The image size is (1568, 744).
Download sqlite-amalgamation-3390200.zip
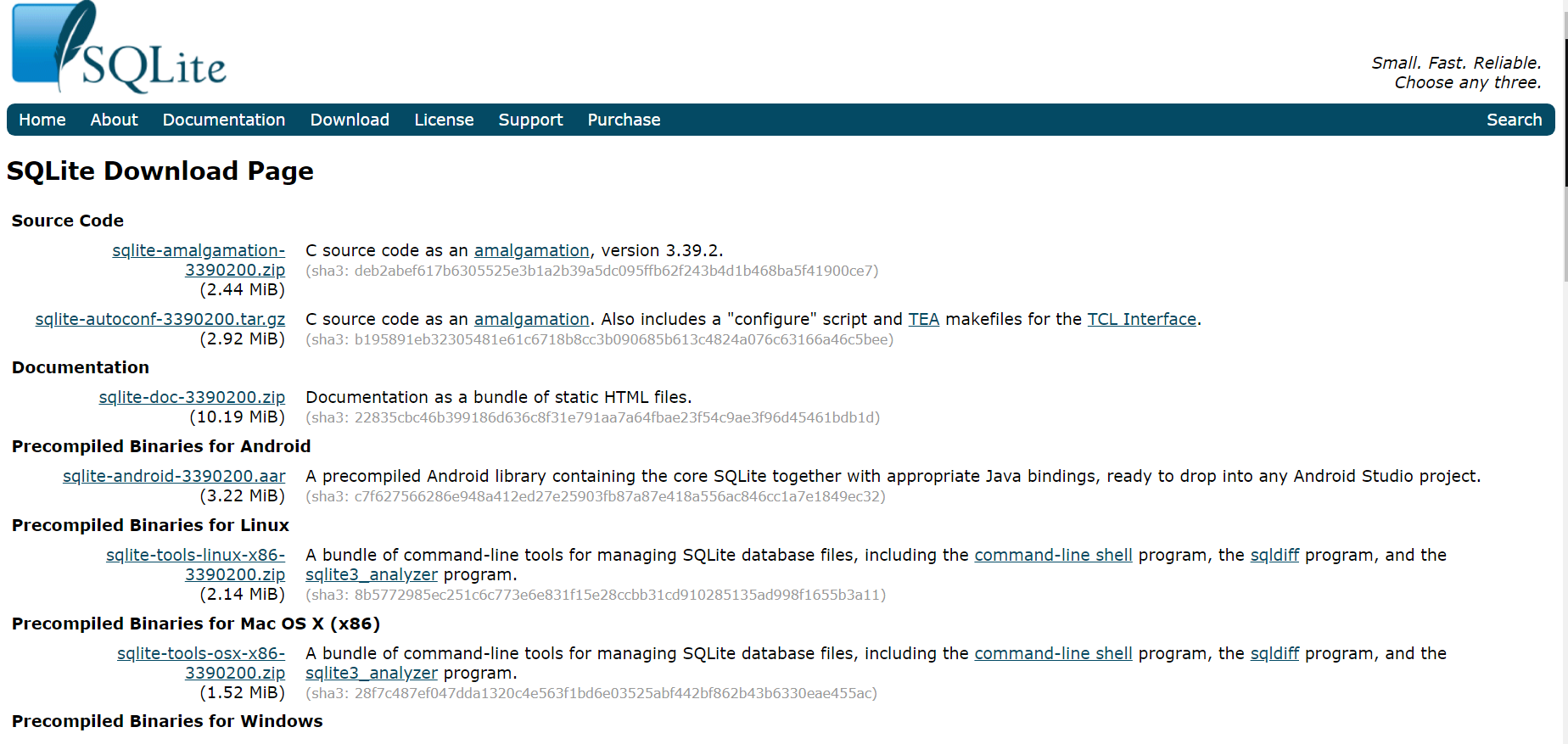(x=199, y=251)
